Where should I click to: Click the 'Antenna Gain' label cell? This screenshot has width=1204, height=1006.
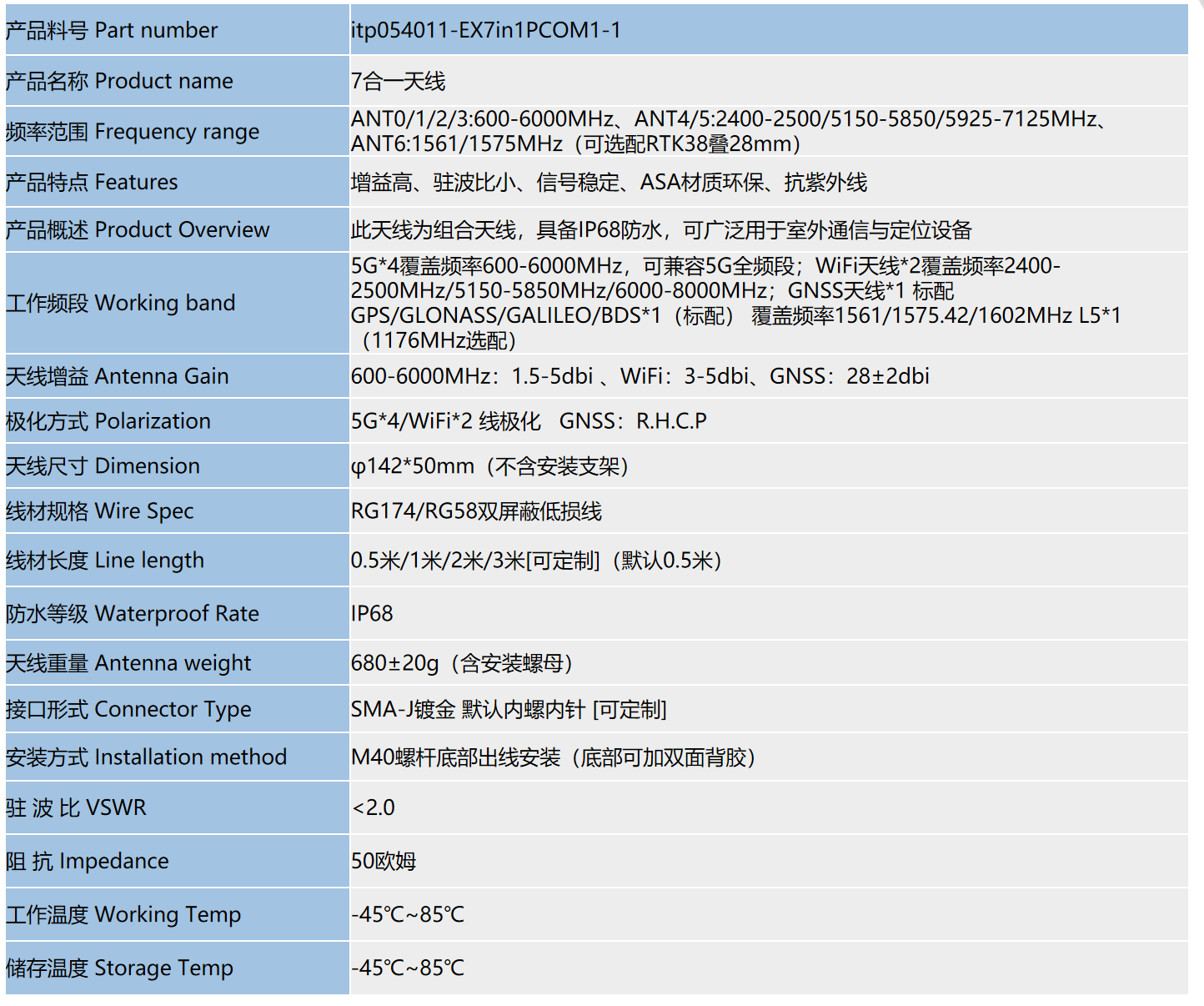point(118,376)
